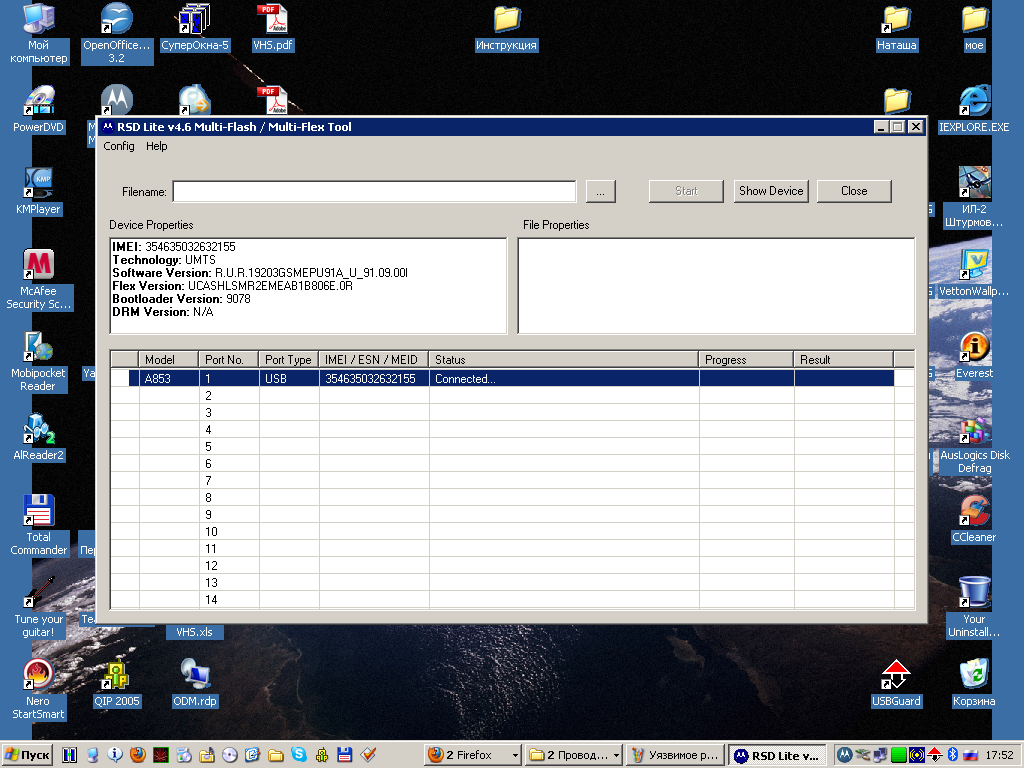Click Bluetooth icon in system tray
1024x768 pixels.
point(953,755)
